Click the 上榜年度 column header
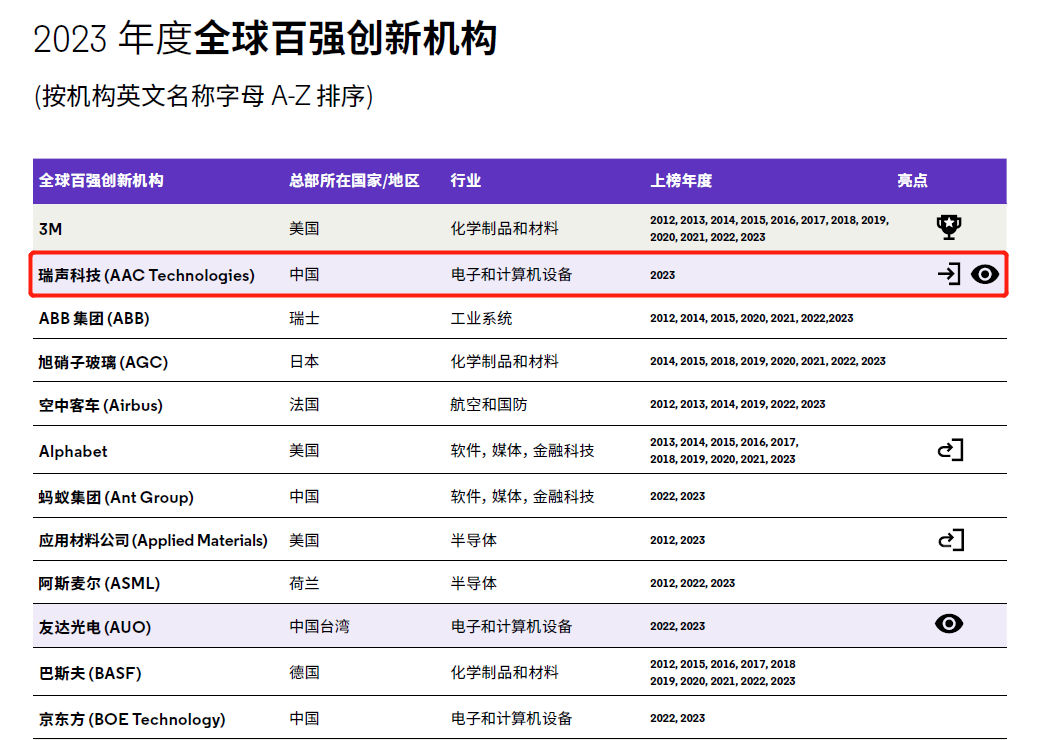1046x740 pixels. 681,180
